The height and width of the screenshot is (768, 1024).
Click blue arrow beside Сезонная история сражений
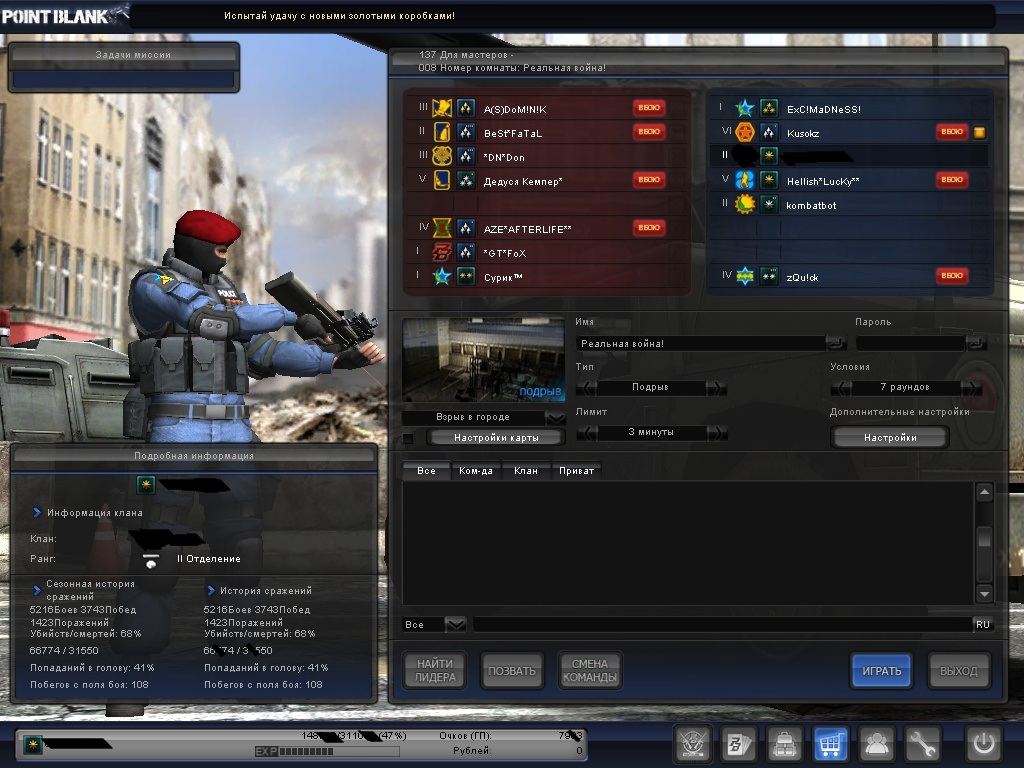click(x=37, y=590)
